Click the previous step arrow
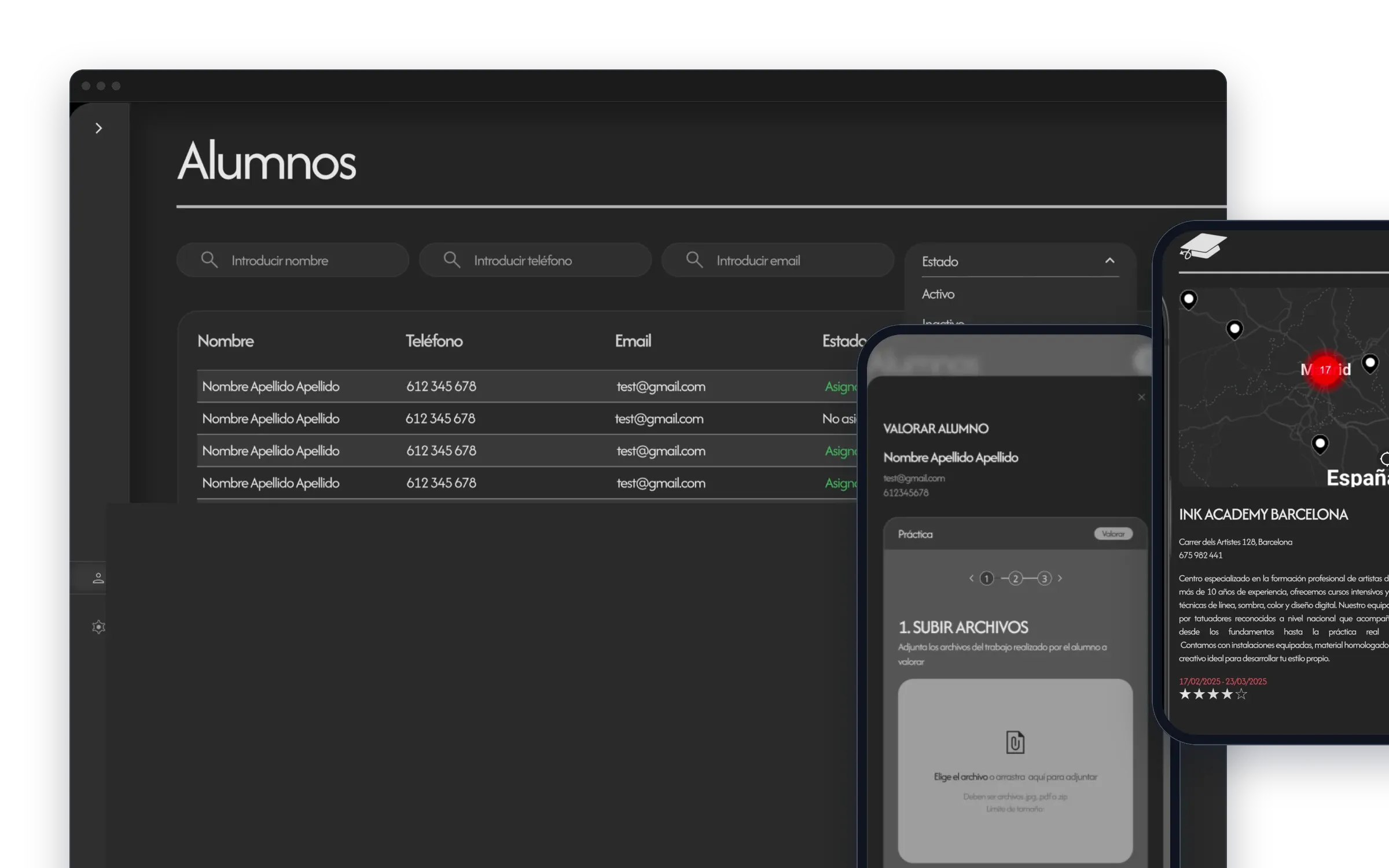The image size is (1389, 868). point(971,578)
